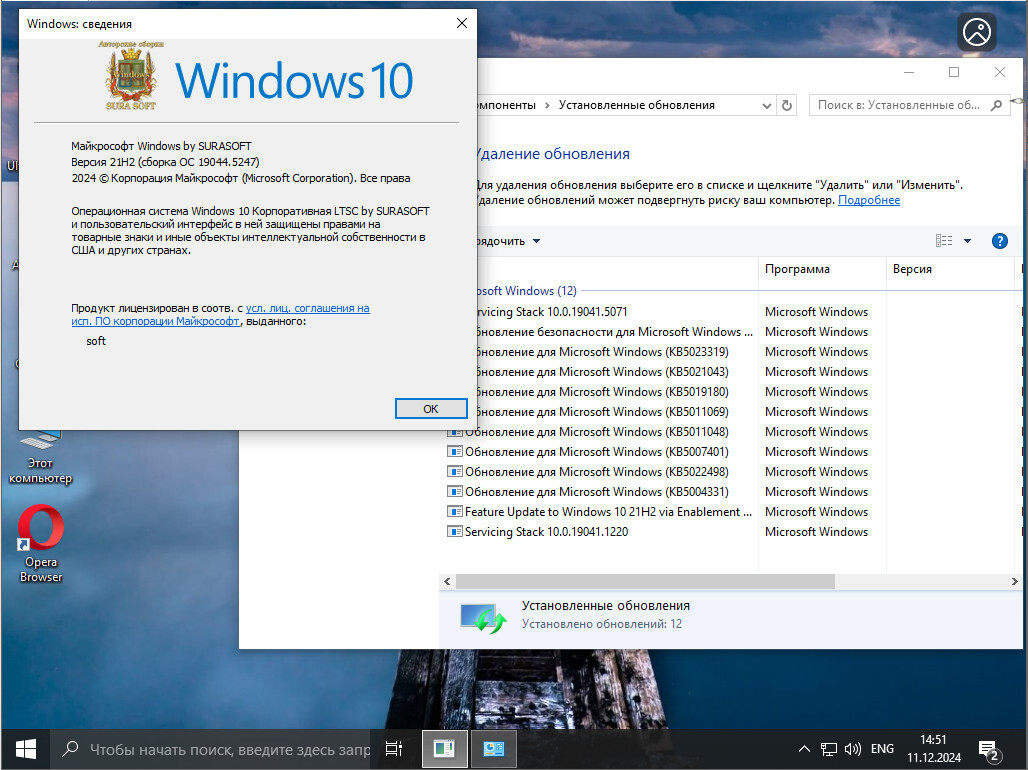Open the network tray icon

(x=829, y=749)
